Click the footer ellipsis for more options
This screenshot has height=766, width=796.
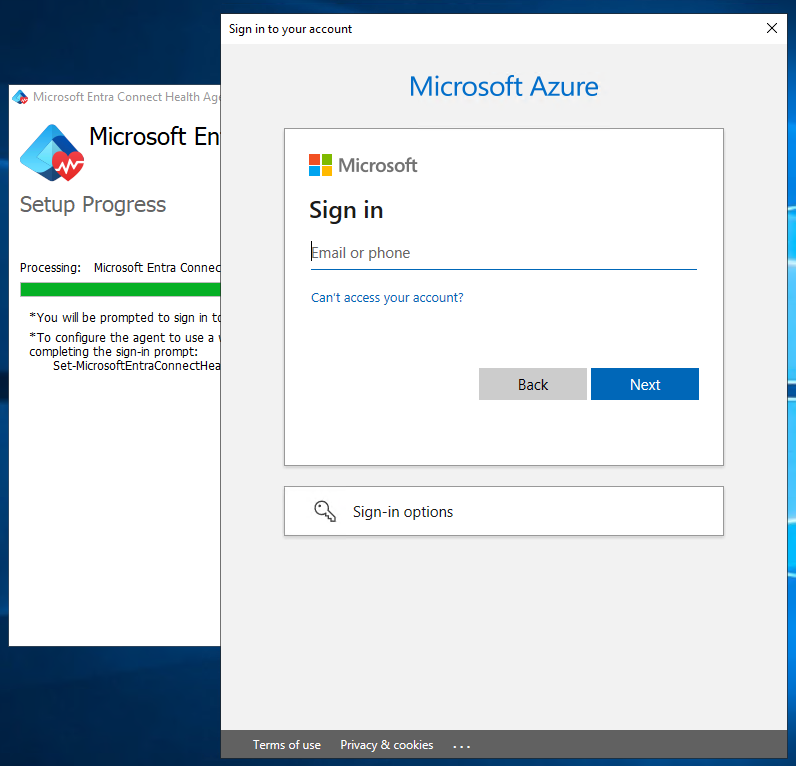point(461,746)
